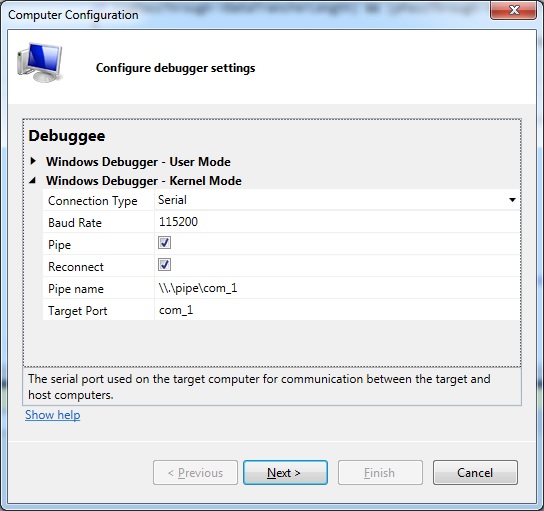Select the Serial connection type value
Screen dimensions: 544x511
(172, 200)
